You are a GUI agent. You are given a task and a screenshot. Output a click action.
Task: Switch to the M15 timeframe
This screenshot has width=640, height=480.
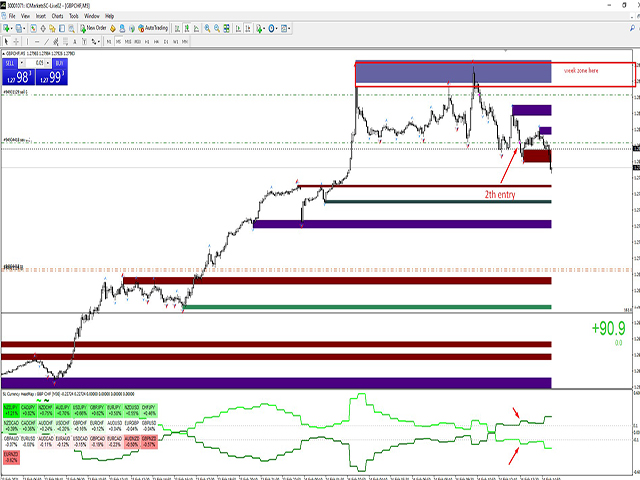tap(128, 42)
